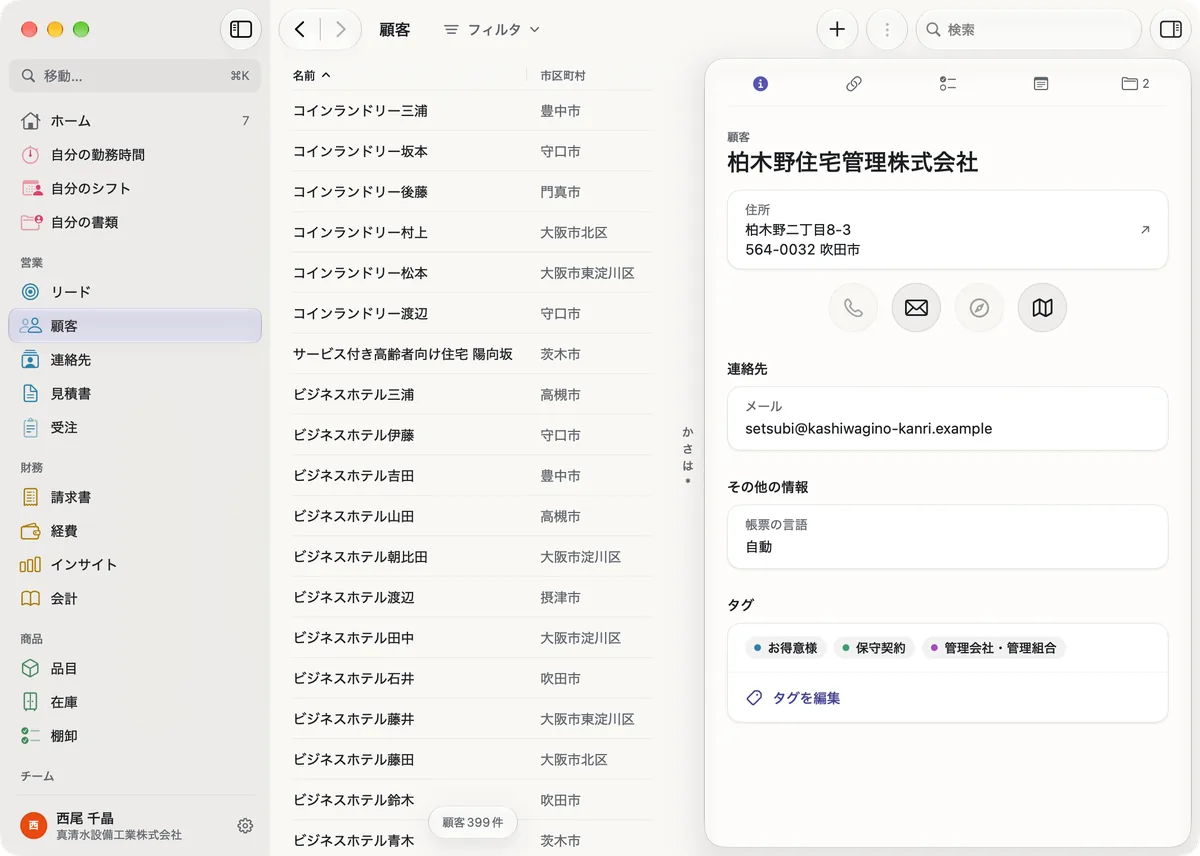Sort by the 市区町村 column header
The image size is (1200, 856).
(563, 75)
